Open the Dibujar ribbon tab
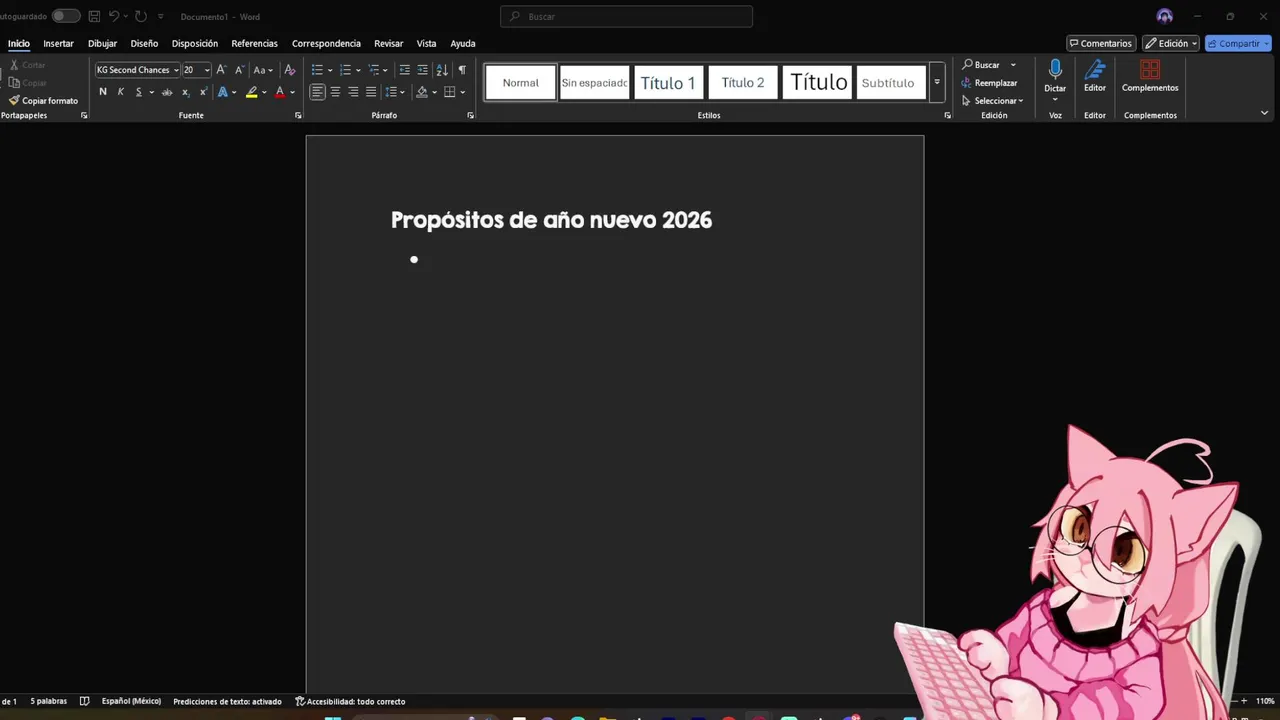The width and height of the screenshot is (1280, 720). [102, 43]
